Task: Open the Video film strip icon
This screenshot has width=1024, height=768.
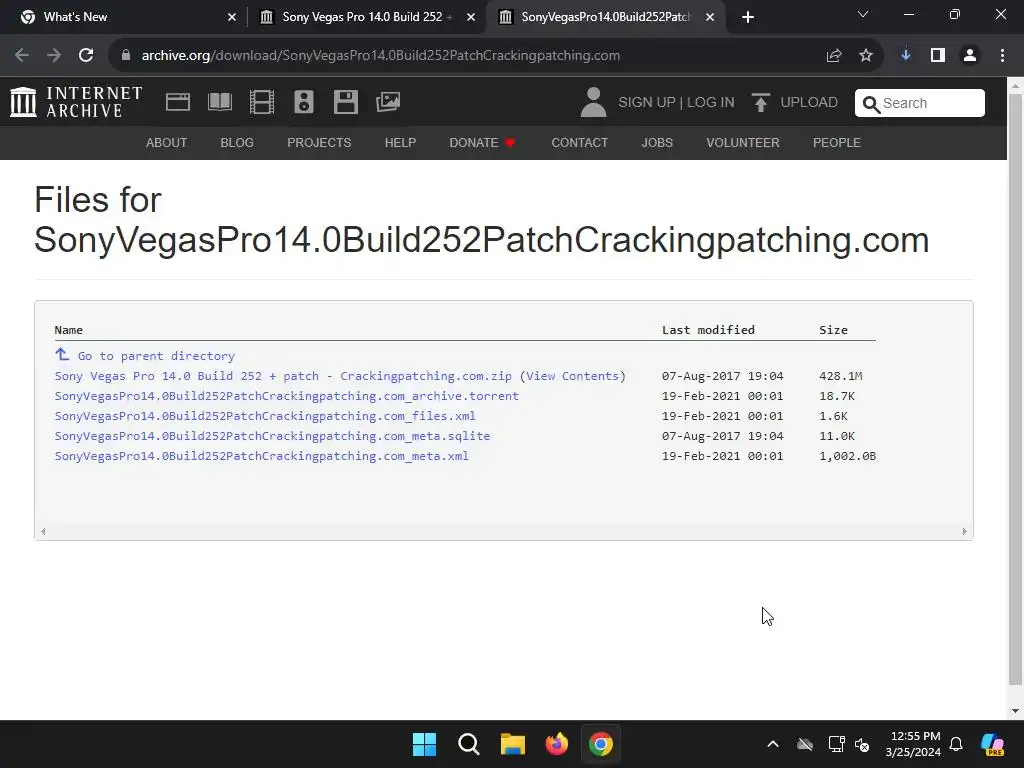Action: click(262, 102)
